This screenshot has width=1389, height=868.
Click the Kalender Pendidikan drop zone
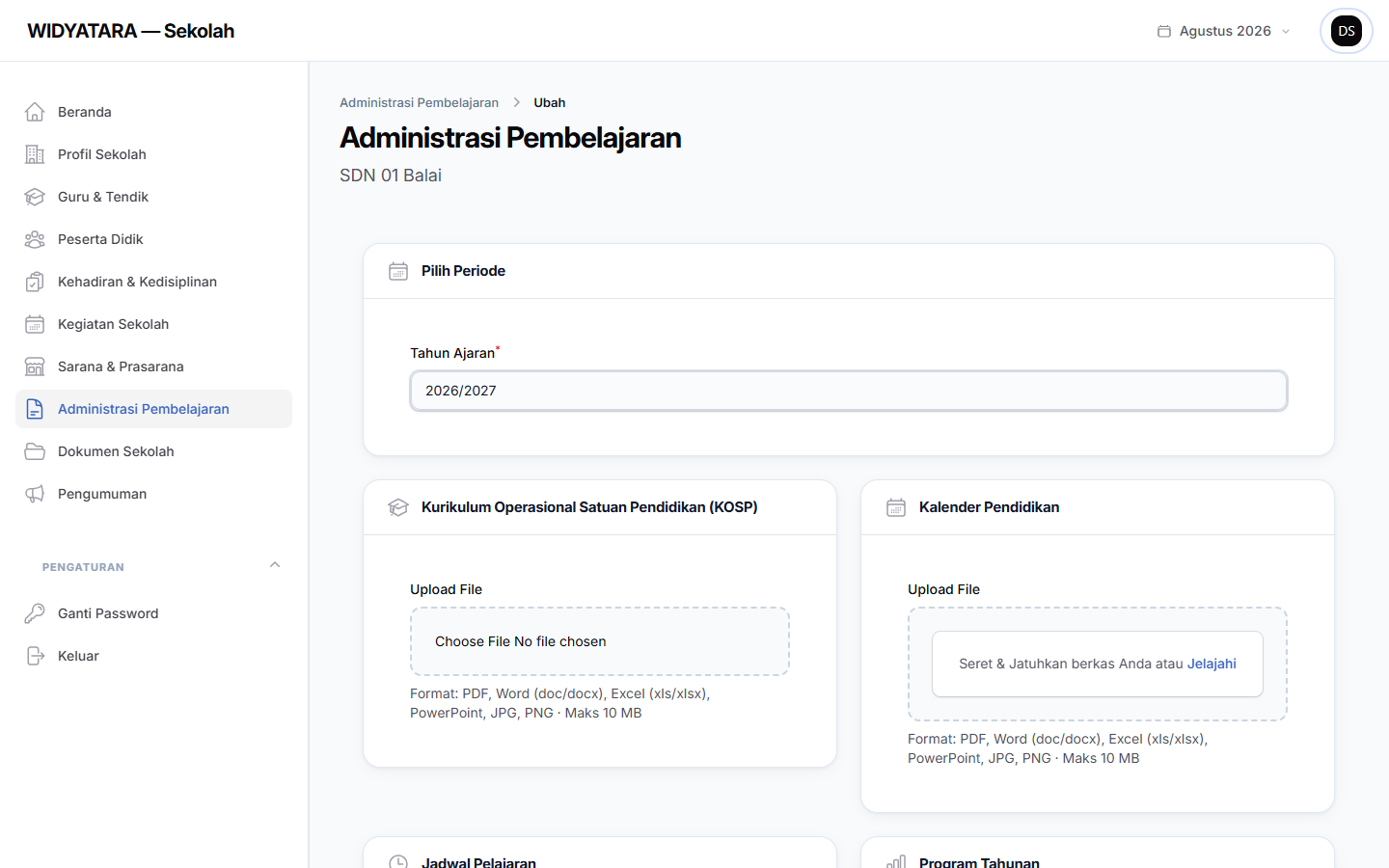pos(1098,664)
